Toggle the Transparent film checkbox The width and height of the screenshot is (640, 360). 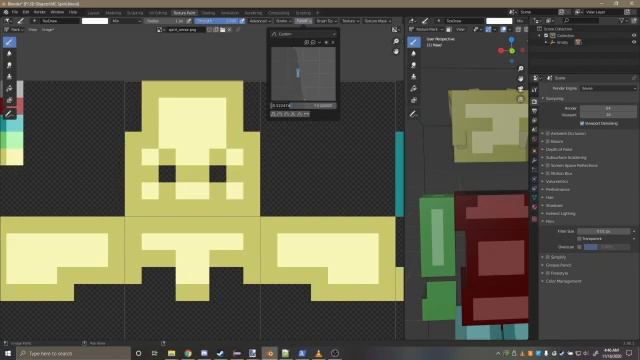pos(579,239)
